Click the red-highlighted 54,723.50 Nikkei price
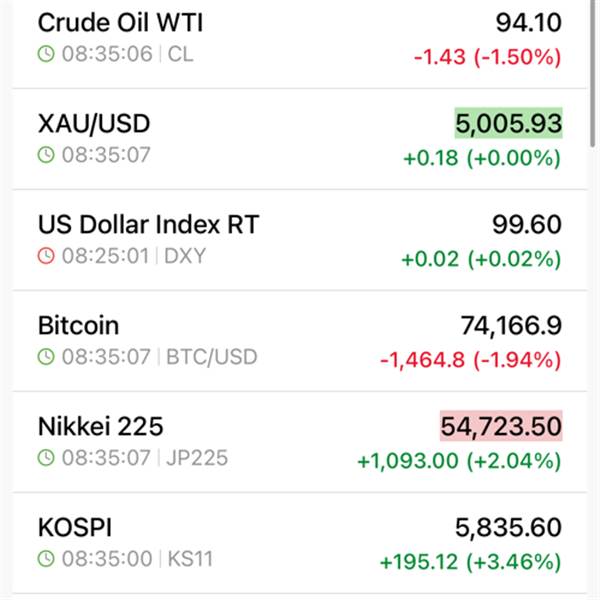This screenshot has height=600, width=600. [x=500, y=427]
